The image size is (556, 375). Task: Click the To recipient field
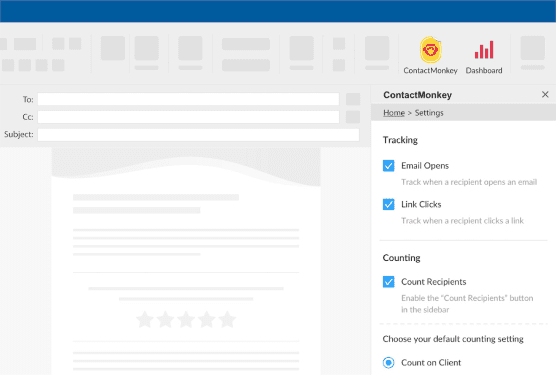[x=188, y=99]
